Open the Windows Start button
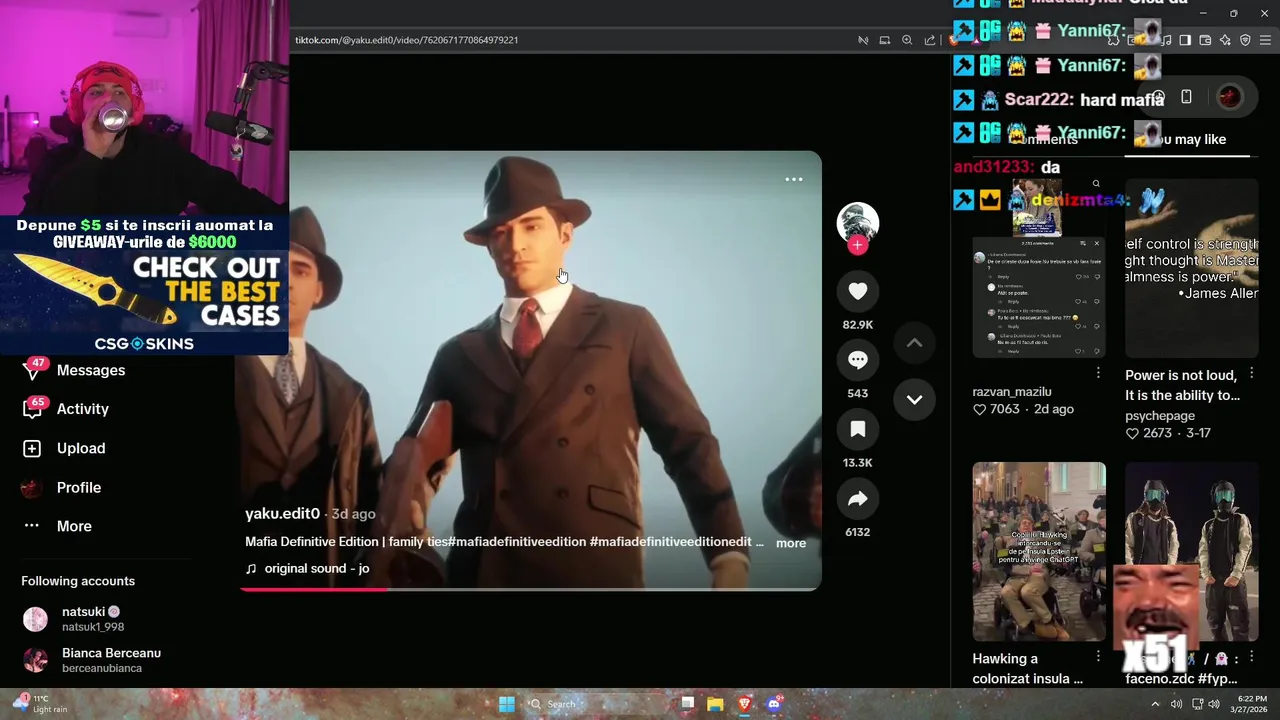 (507, 704)
